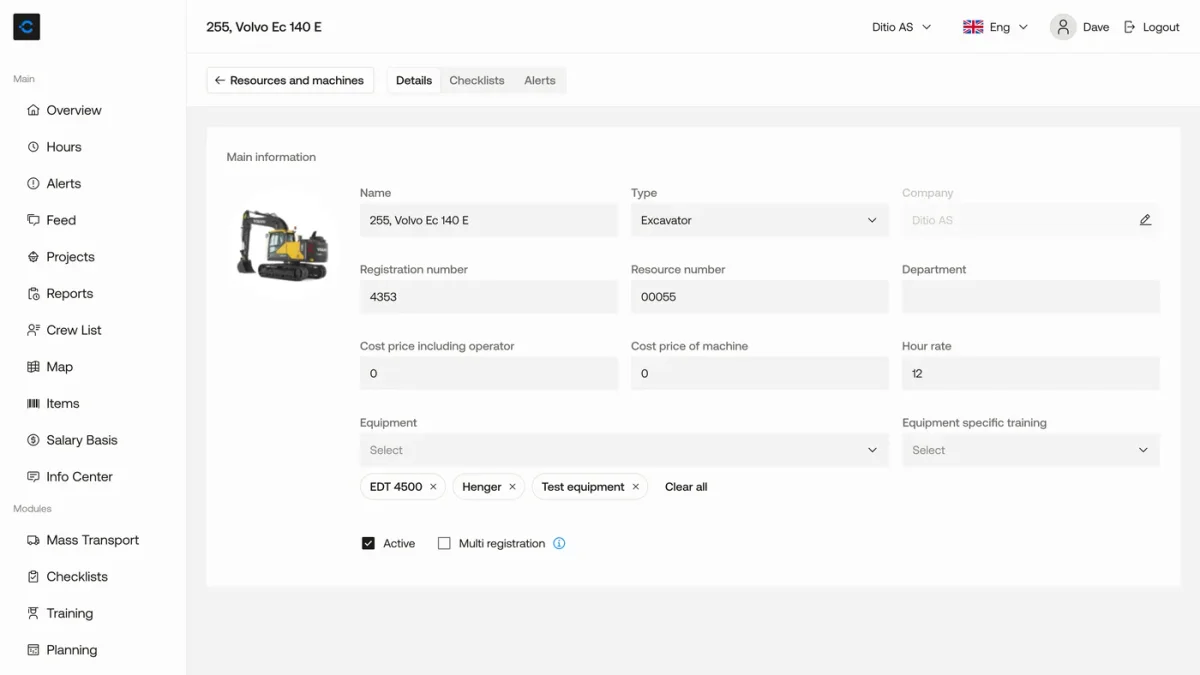Click the UK flag language icon

tap(973, 27)
